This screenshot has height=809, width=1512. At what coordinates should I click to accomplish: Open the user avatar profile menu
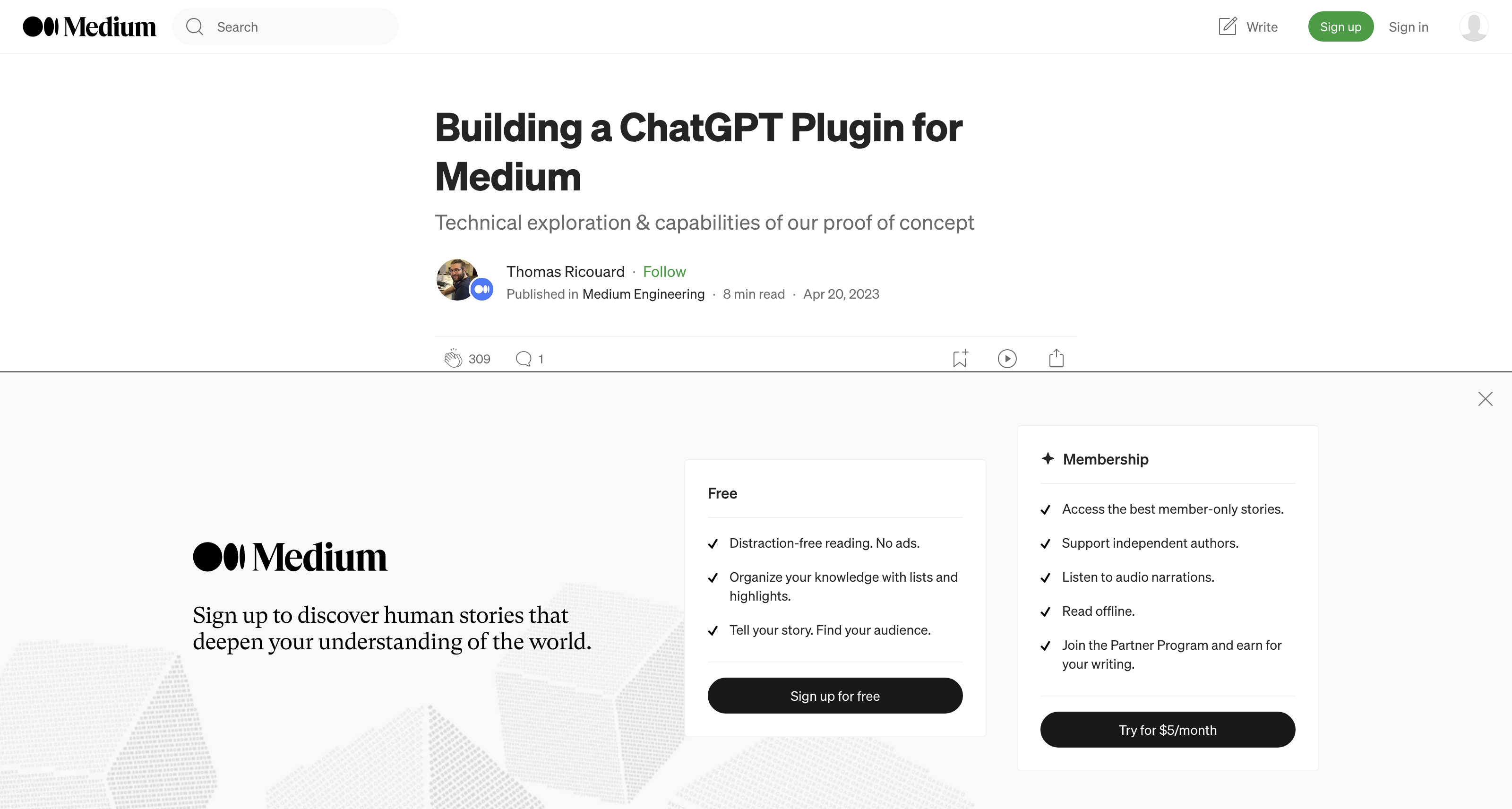tap(1474, 26)
